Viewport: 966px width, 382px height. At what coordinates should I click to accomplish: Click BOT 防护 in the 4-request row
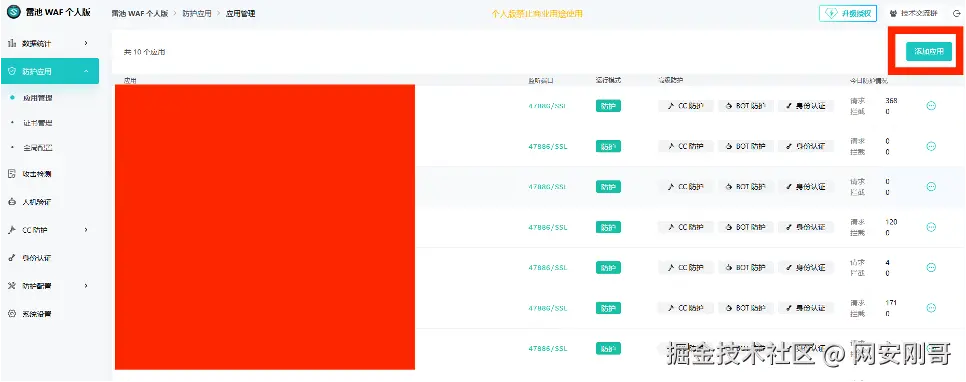tap(745, 267)
